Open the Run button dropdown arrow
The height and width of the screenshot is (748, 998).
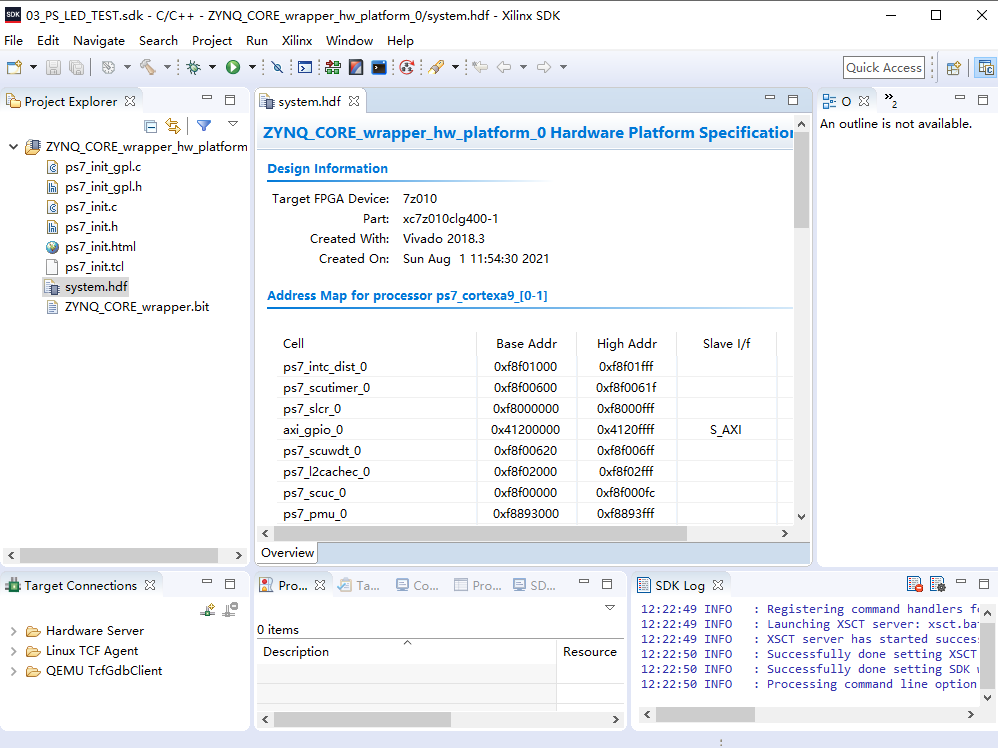(252, 67)
